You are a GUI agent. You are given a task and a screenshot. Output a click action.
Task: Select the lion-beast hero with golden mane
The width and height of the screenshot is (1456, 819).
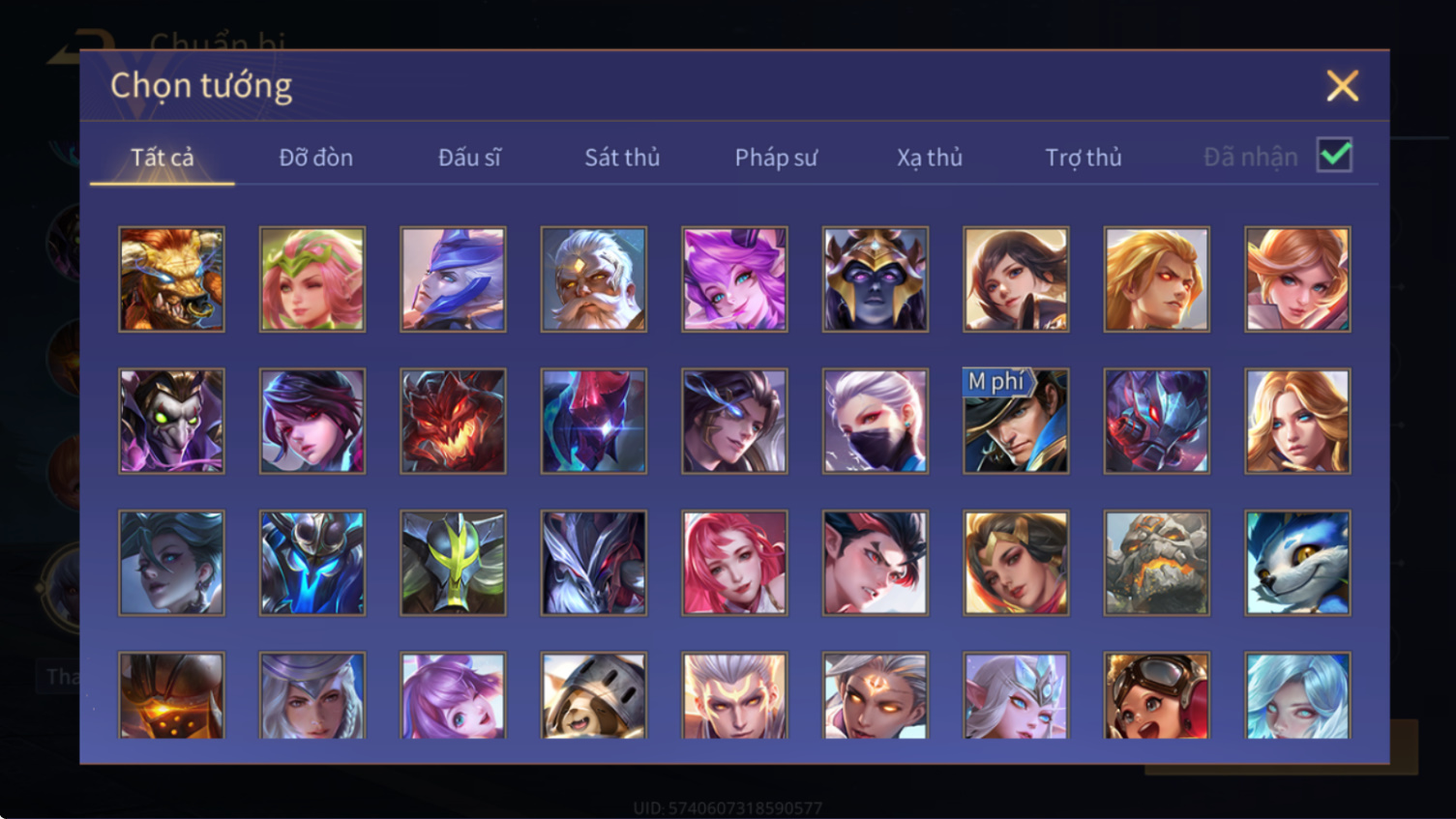[171, 279]
